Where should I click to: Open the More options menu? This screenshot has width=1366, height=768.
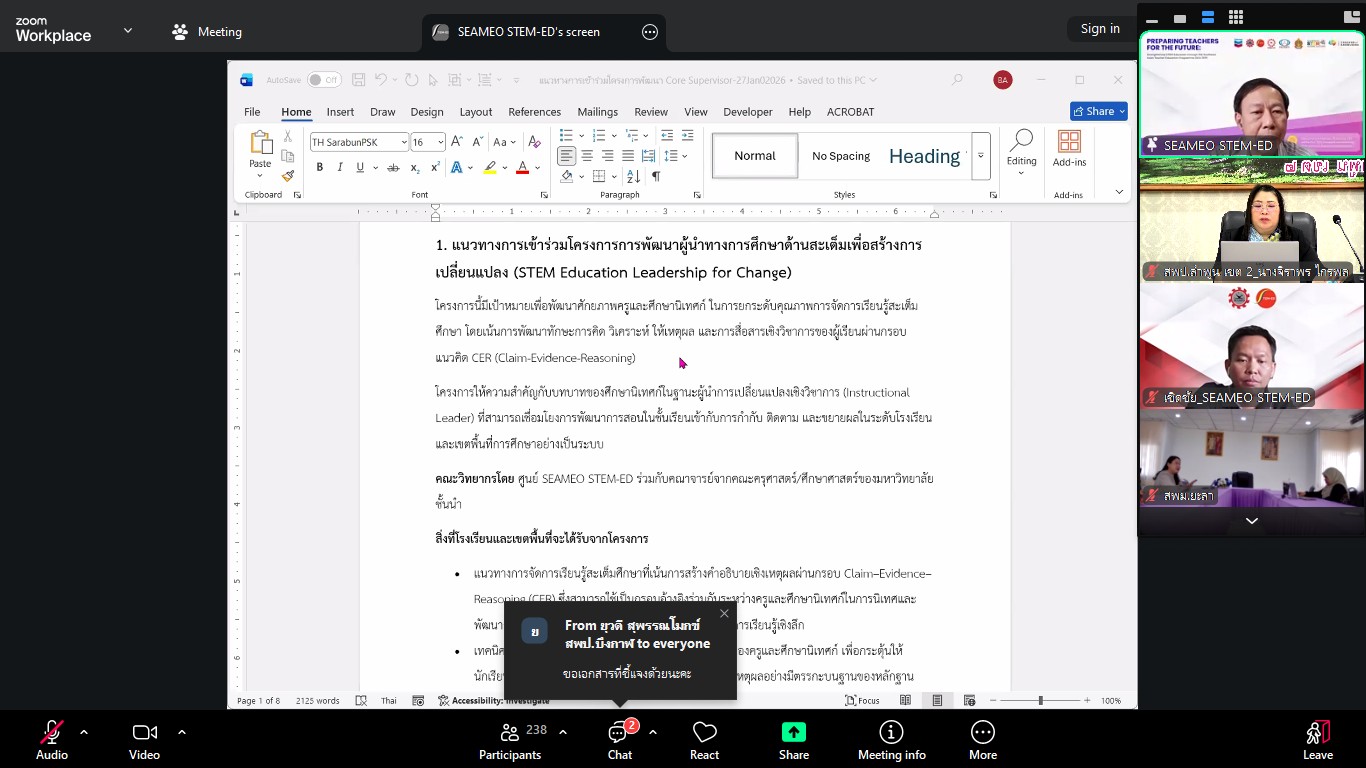tap(982, 740)
